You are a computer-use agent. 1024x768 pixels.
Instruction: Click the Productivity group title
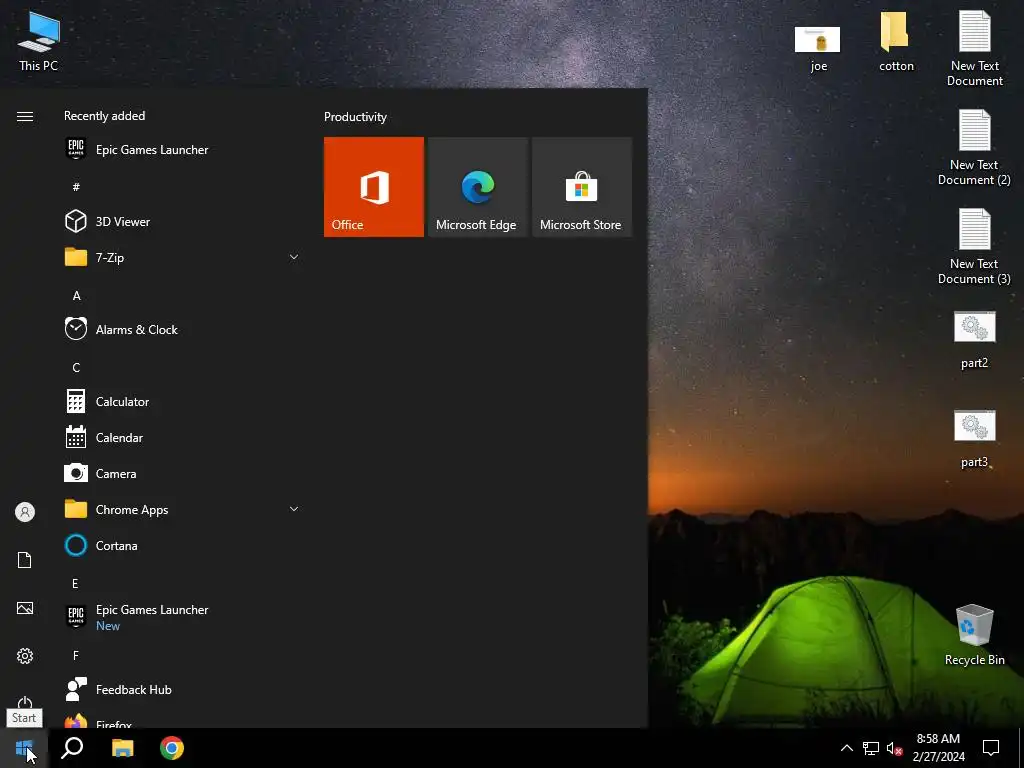tap(355, 117)
